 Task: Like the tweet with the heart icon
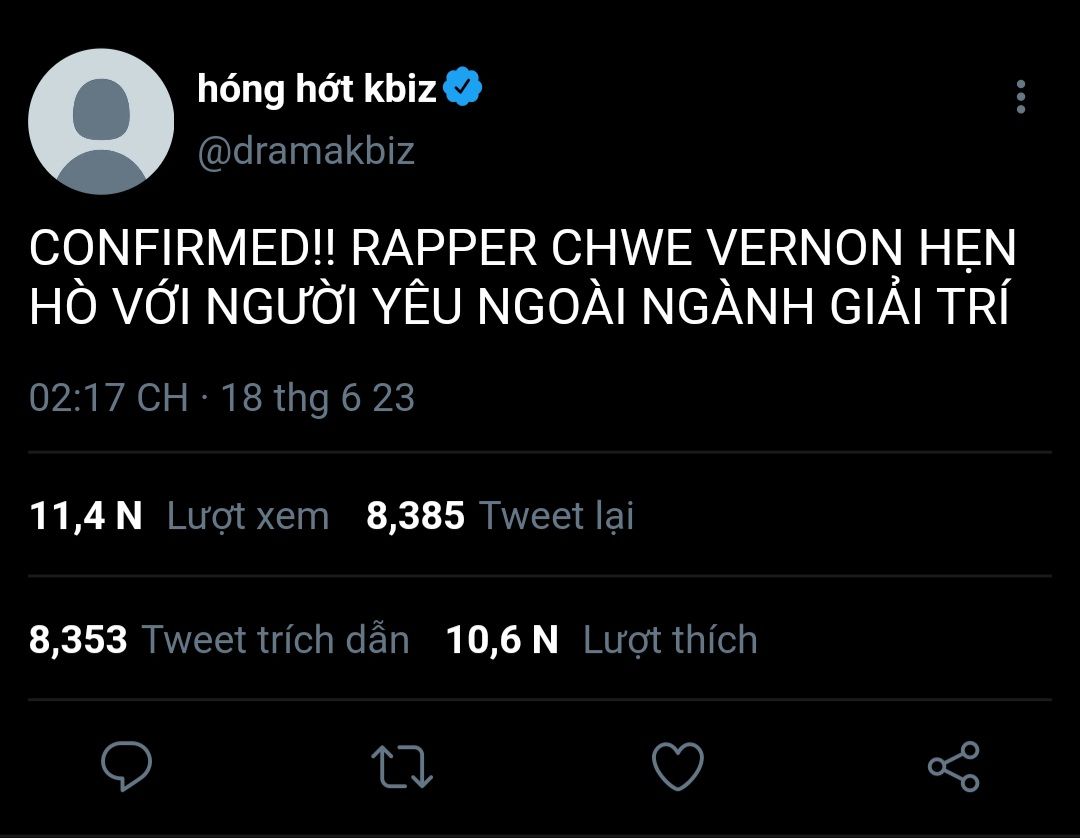677,766
